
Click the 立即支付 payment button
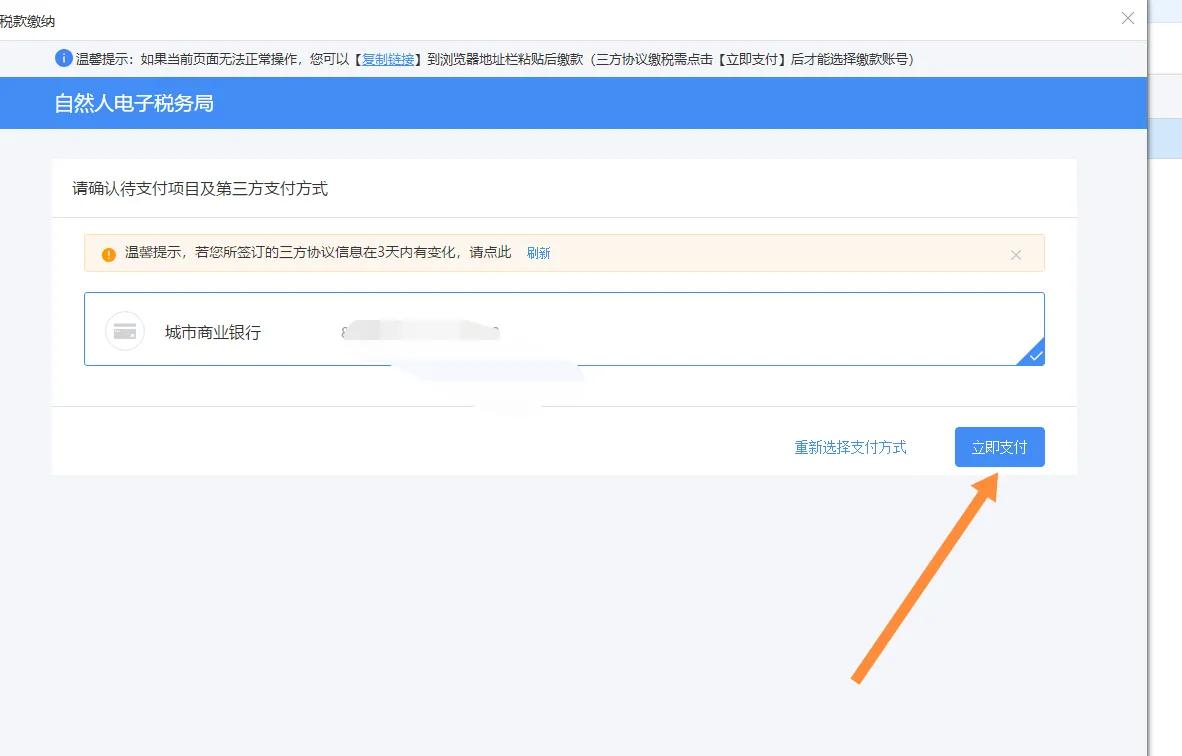[999, 447]
